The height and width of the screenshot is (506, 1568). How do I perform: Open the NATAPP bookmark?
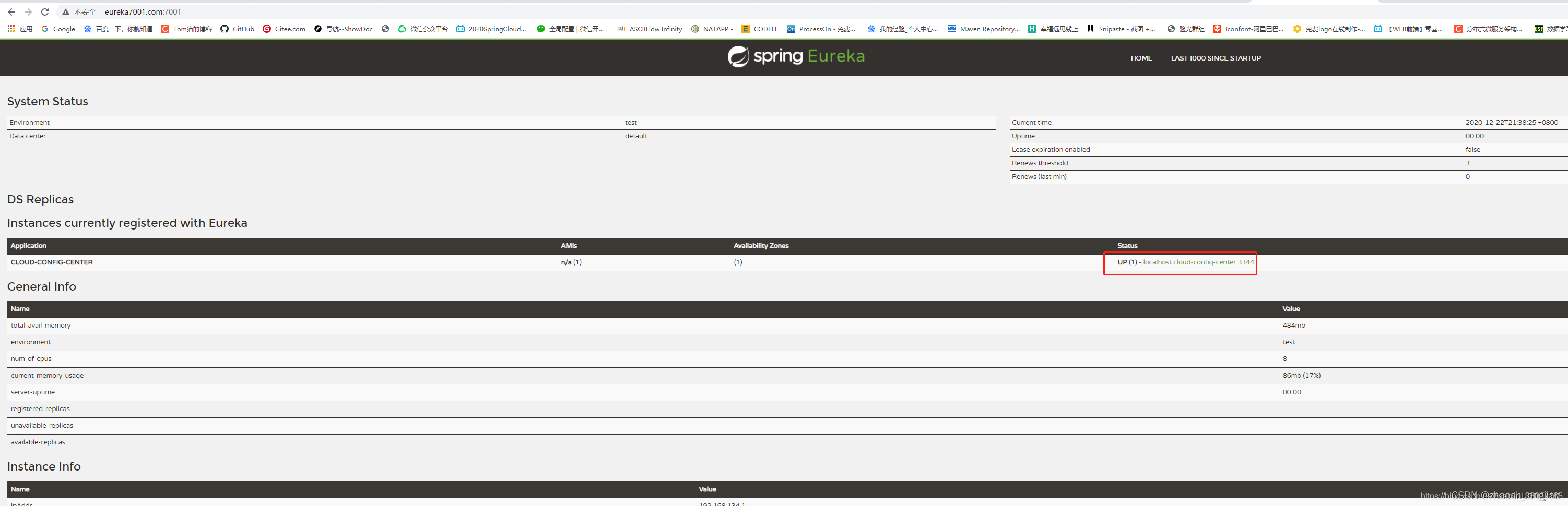712,29
